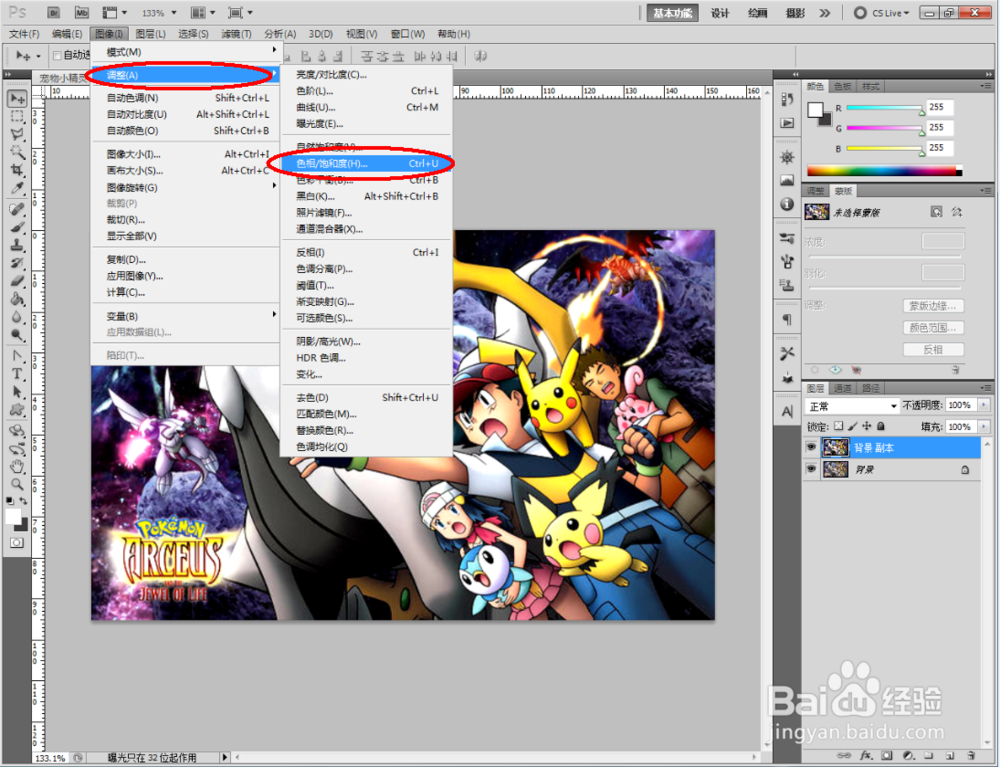1000x767 pixels.
Task: Pick the Blur tool
Action: tap(17, 317)
